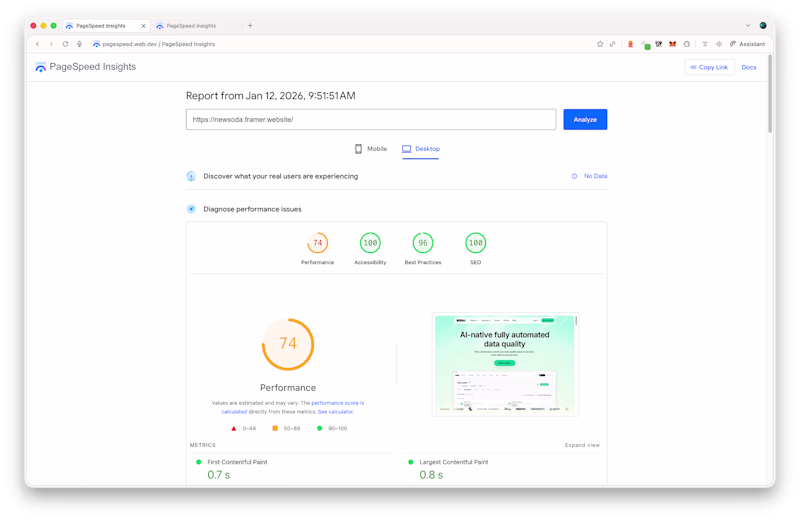Open the extension with green badge
Viewport: 800px width, 520px height.
(x=645, y=45)
